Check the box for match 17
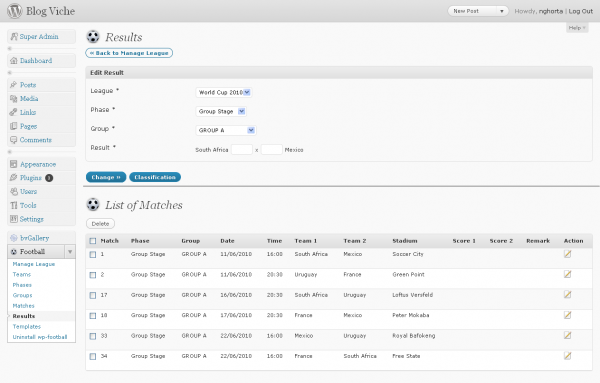This screenshot has width=600, height=383. pos(93,295)
